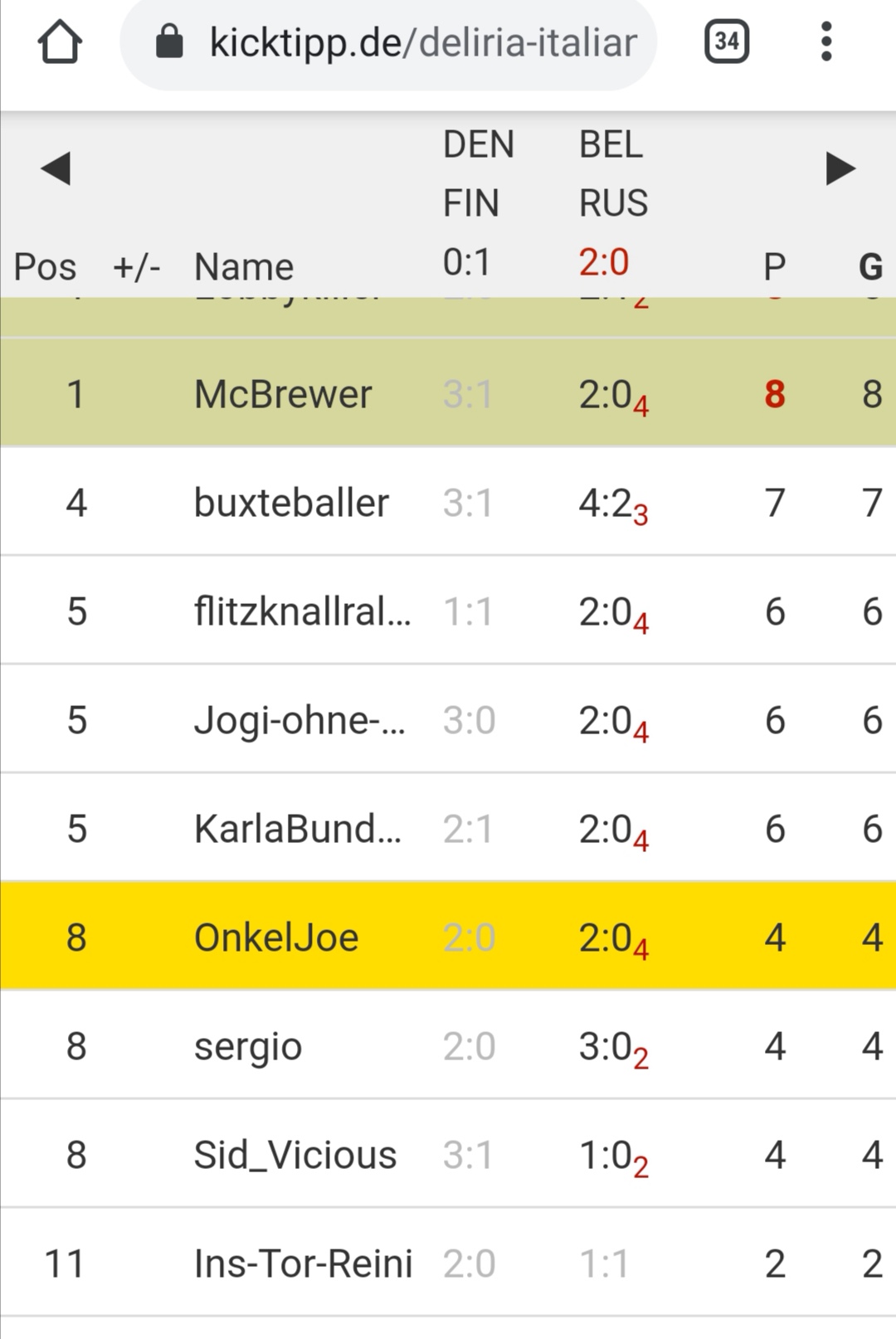Go to previous matchday with left arrow
Screen dimensions: 896x1339
pyautogui.click(x=56, y=168)
